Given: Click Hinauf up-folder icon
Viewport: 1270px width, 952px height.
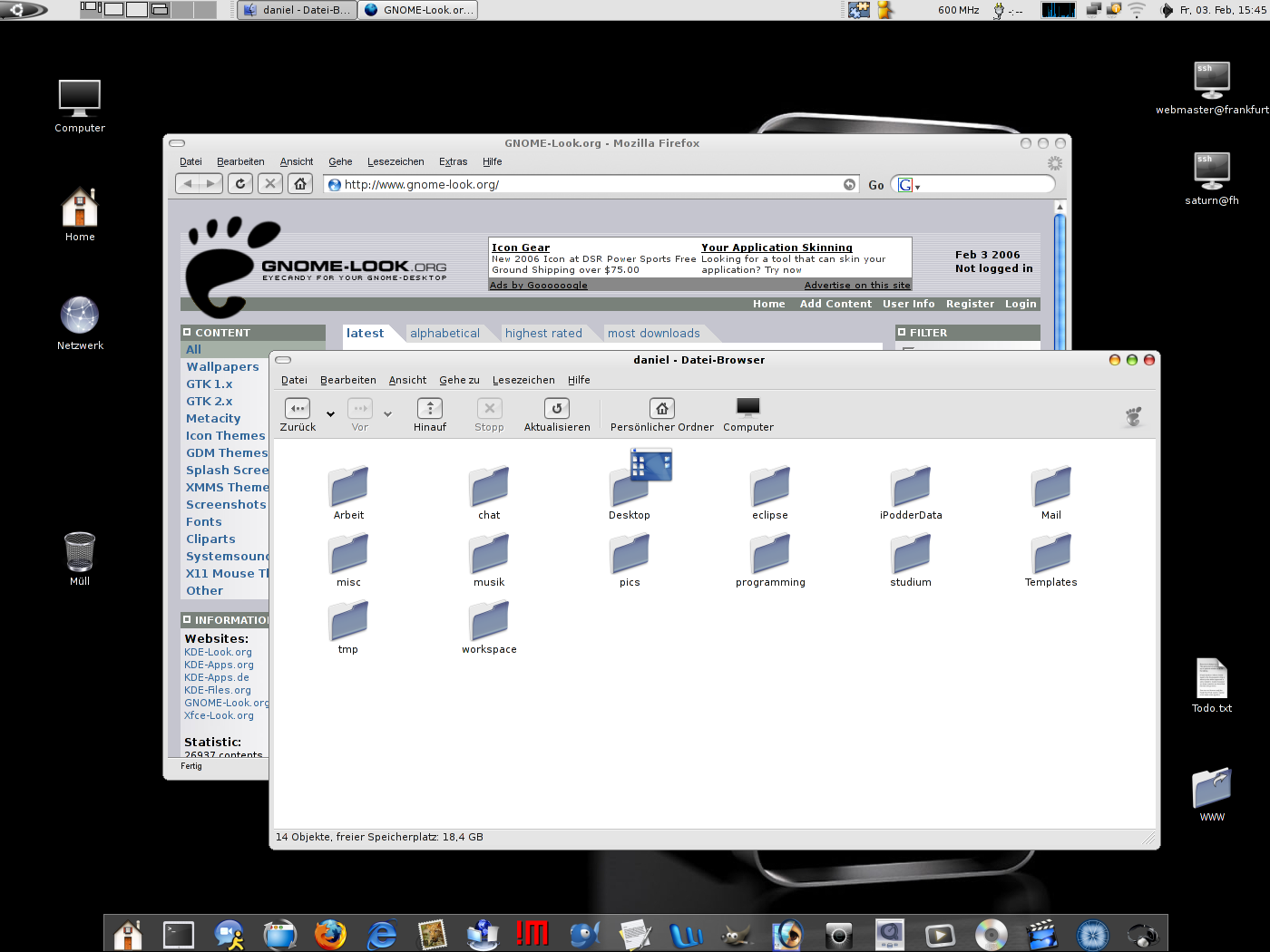Looking at the screenshot, I should click(x=430, y=409).
